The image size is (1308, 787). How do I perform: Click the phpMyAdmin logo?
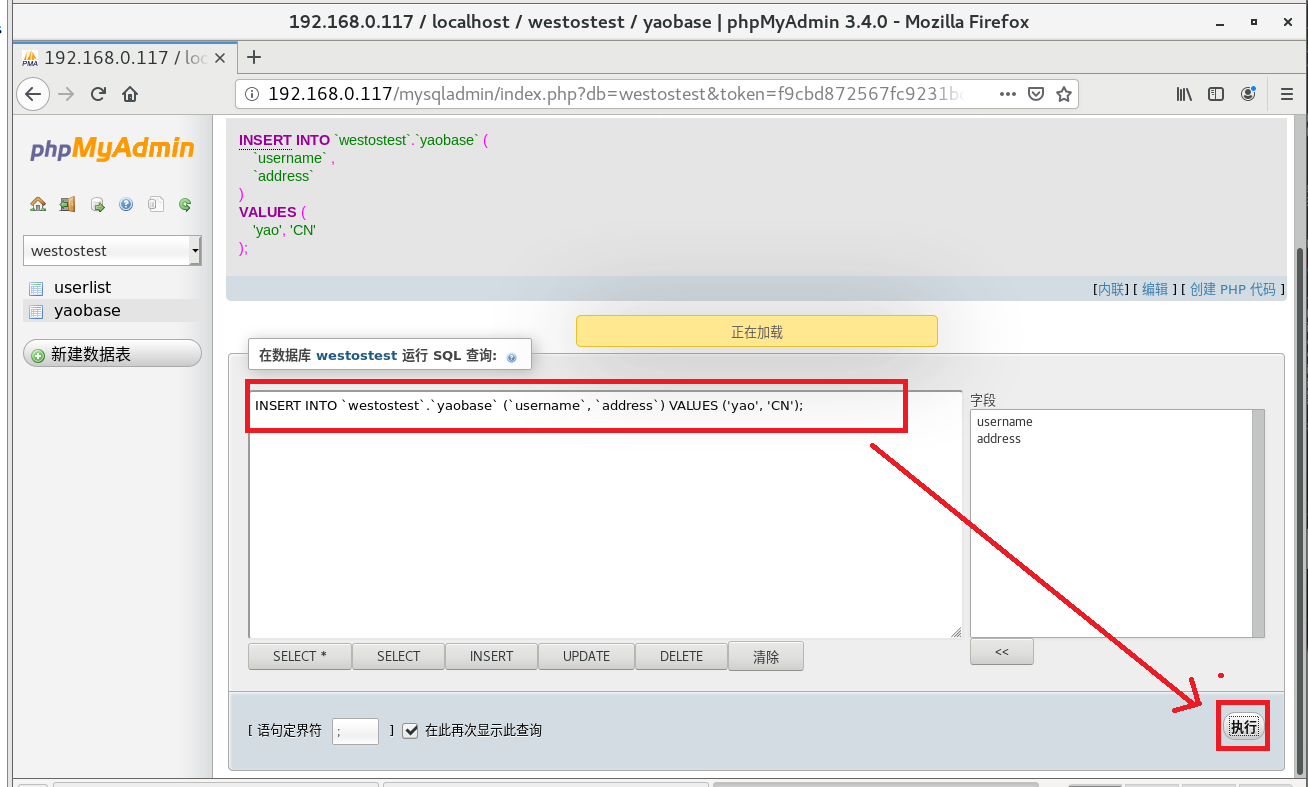point(112,149)
